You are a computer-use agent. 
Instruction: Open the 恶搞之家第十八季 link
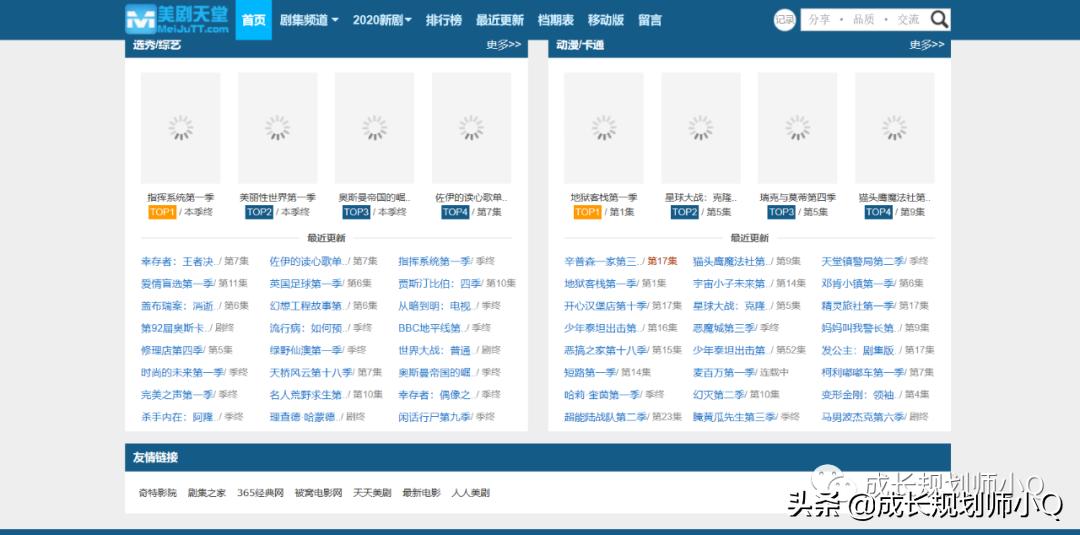605,350
